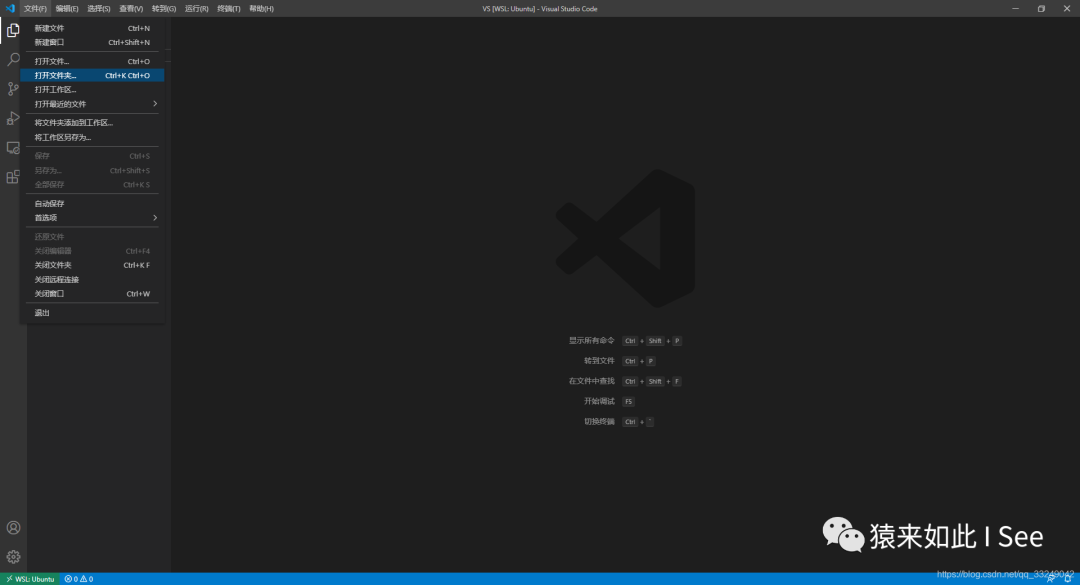This screenshot has height=585, width=1080.
Task: Choose 将工作区另存为... menu entry
Action: coord(92,137)
